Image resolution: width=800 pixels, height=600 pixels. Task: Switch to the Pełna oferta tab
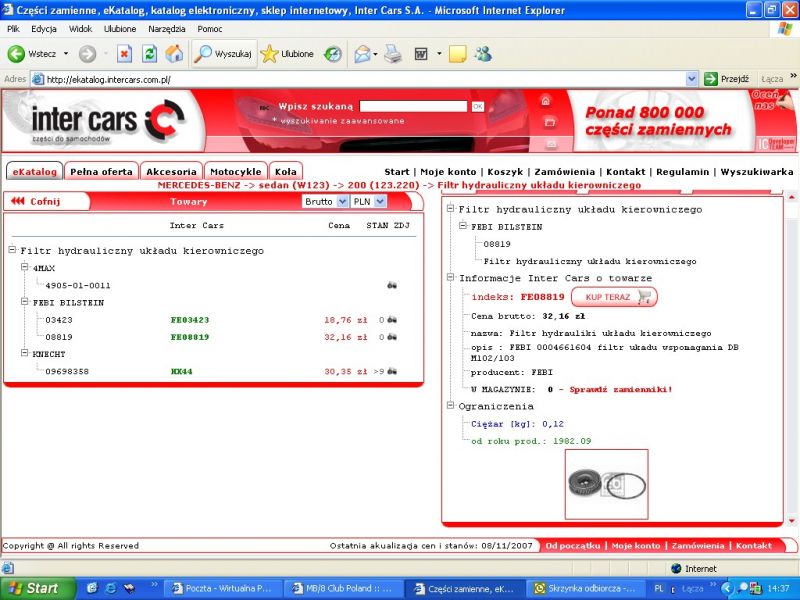tap(101, 171)
